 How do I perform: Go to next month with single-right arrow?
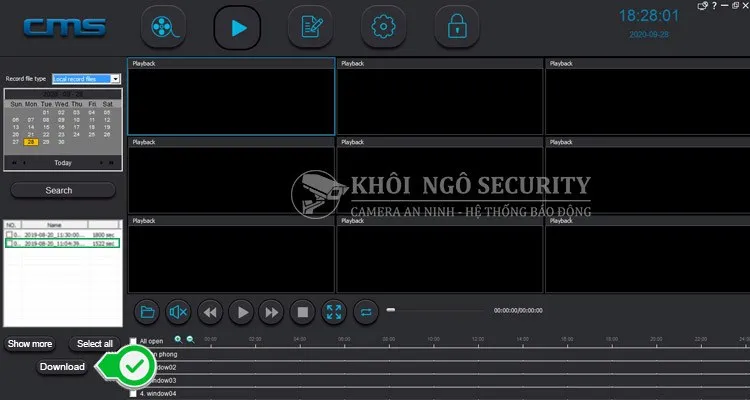pos(101,163)
